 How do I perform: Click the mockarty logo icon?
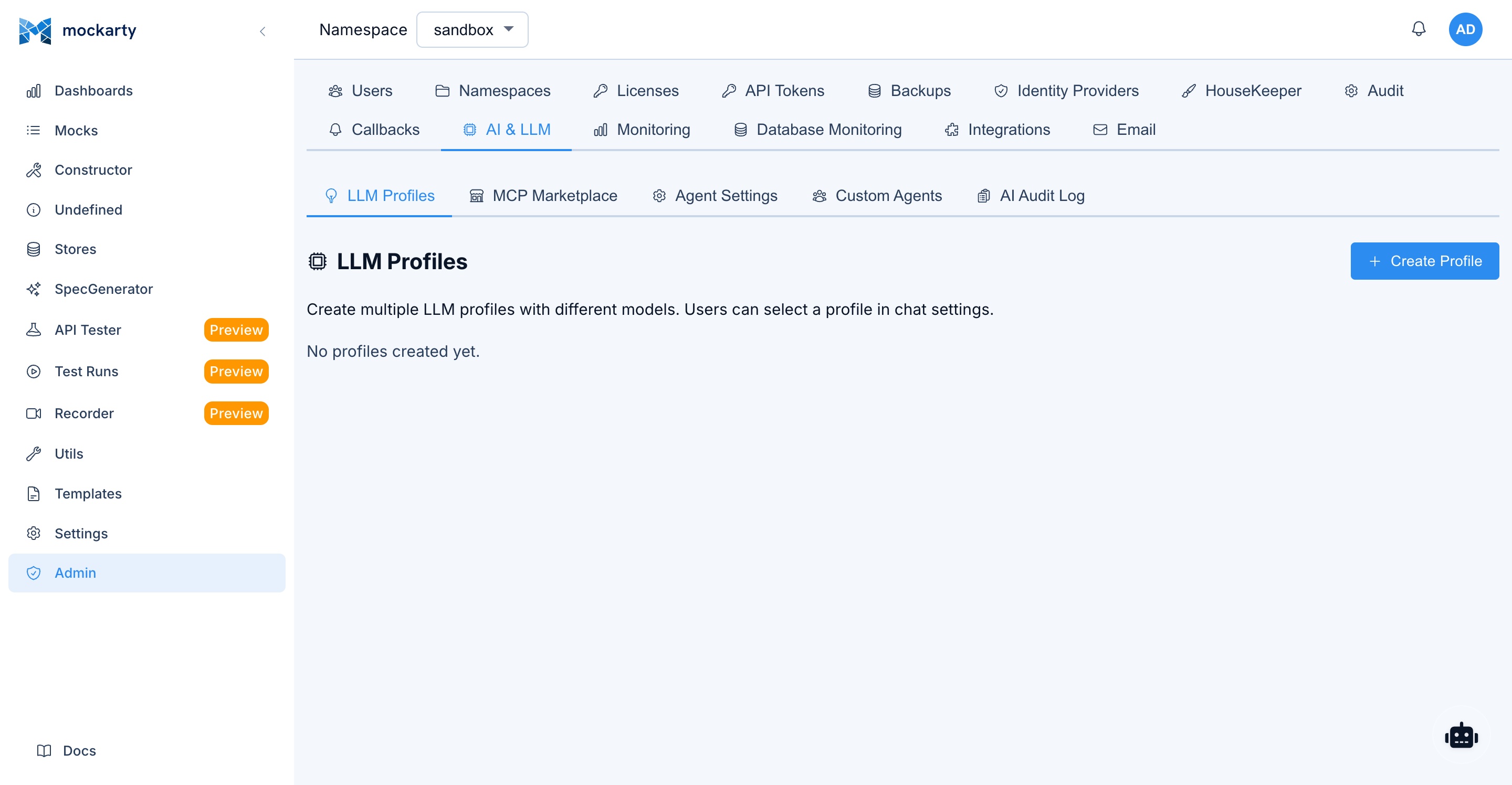[35, 30]
